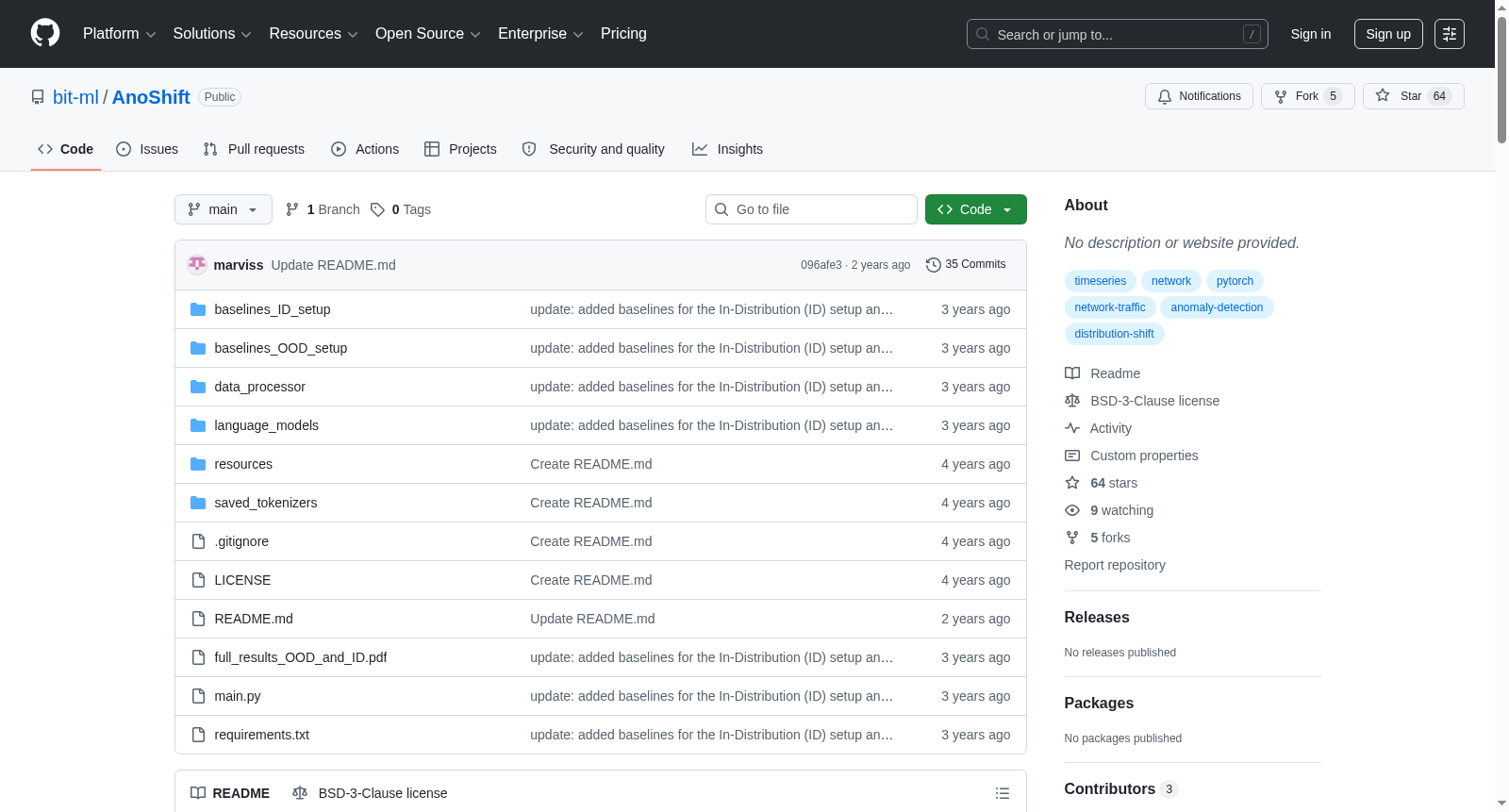Image resolution: width=1509 pixels, height=812 pixels.
Task: View the 35 Commits history
Action: click(966, 265)
